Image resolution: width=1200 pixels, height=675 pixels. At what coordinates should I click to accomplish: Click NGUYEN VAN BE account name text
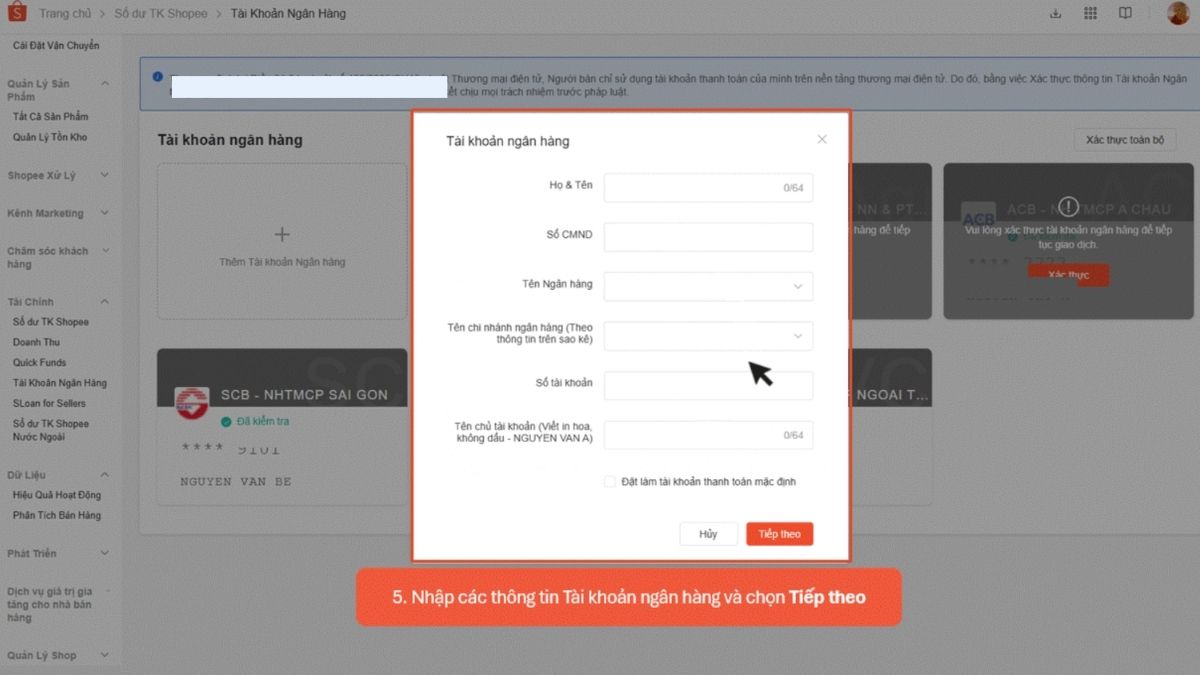tap(236, 482)
